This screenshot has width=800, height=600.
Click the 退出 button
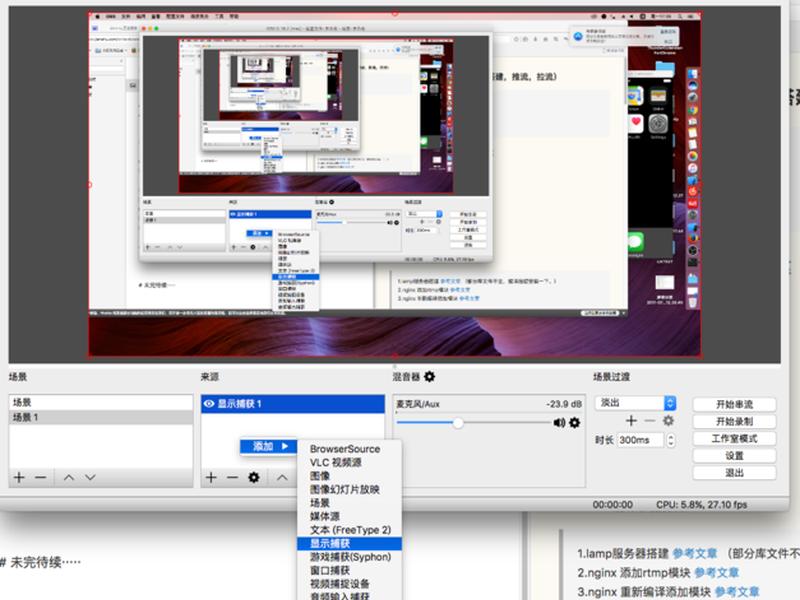click(x=734, y=473)
